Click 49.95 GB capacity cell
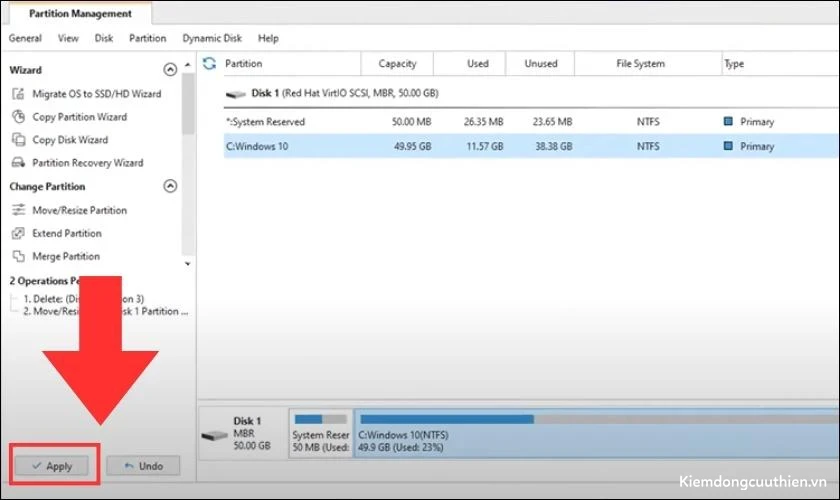Screen dimensions: 840x500 coord(412,146)
